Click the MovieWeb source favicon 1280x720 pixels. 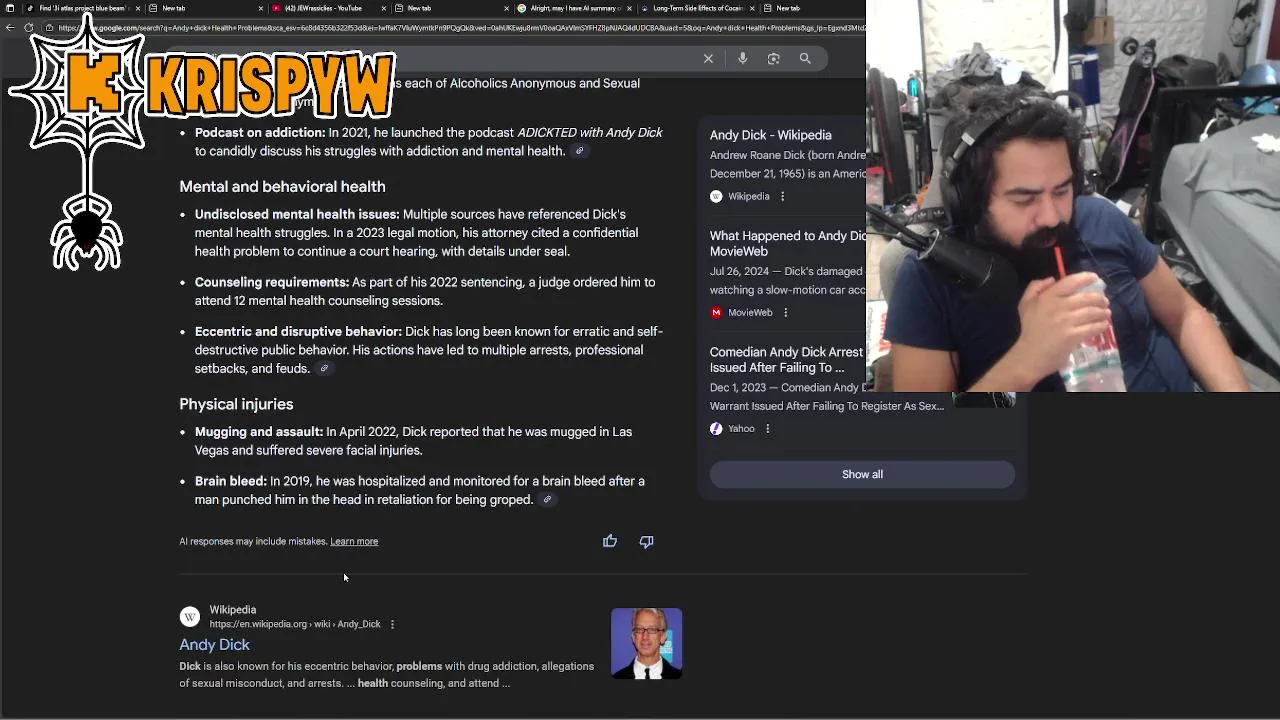coord(716,313)
